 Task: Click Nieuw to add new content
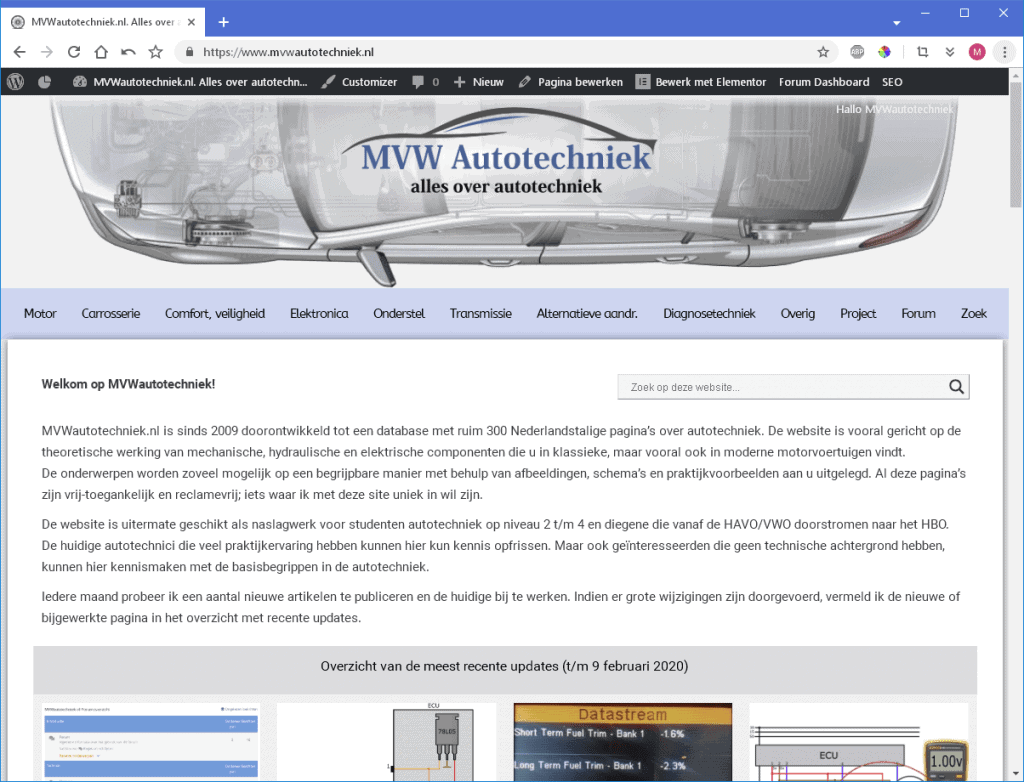click(x=479, y=82)
